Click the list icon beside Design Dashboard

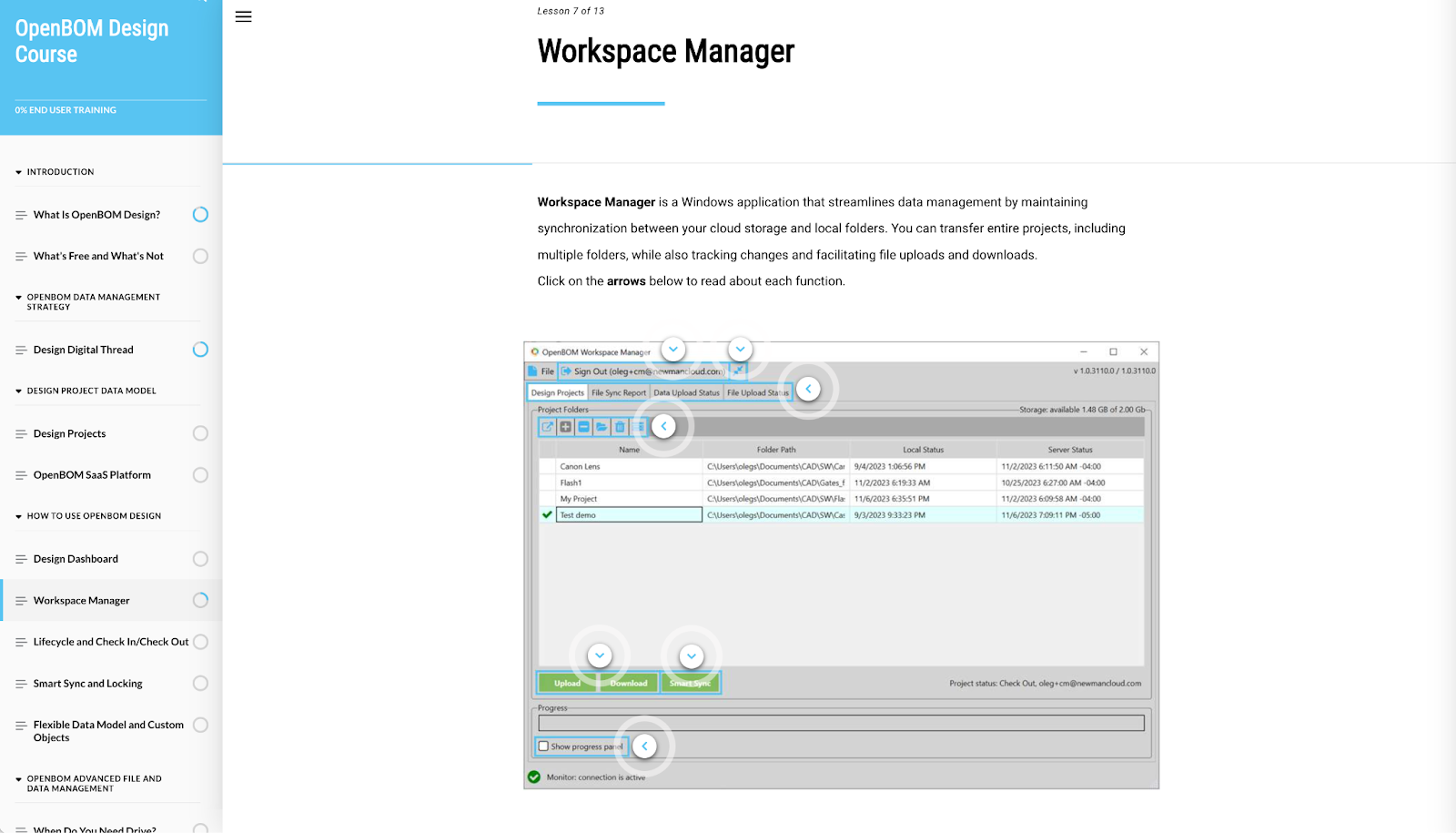[21, 560]
